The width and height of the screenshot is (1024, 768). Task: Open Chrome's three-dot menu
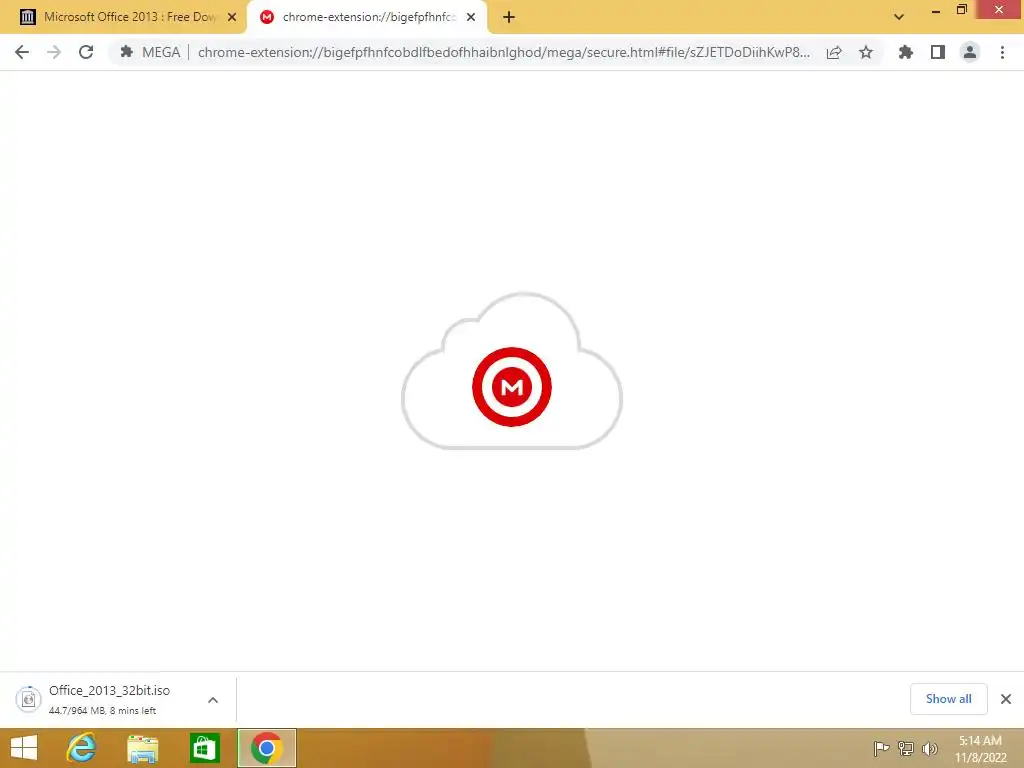[x=1002, y=52]
